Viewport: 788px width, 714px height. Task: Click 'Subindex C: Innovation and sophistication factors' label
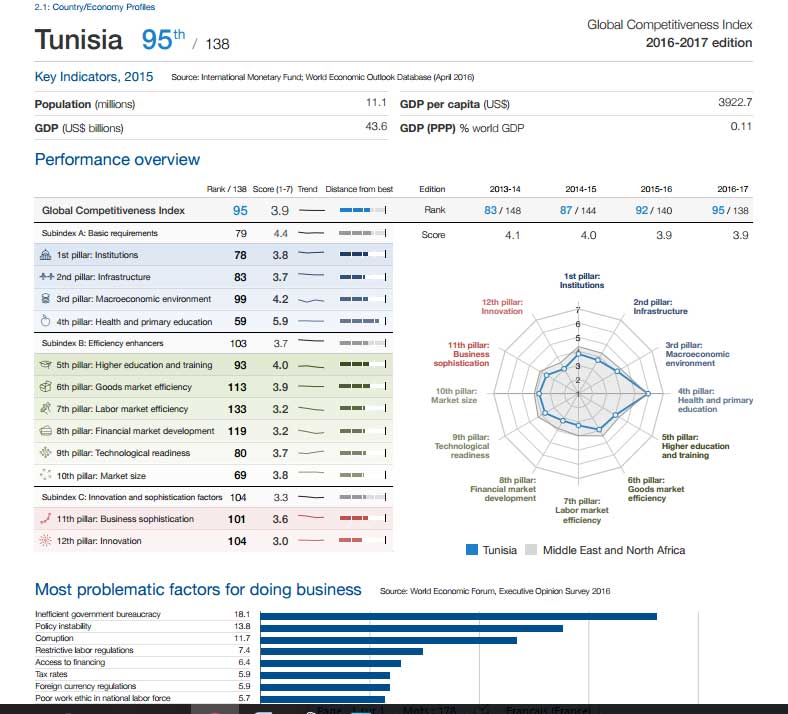point(132,497)
